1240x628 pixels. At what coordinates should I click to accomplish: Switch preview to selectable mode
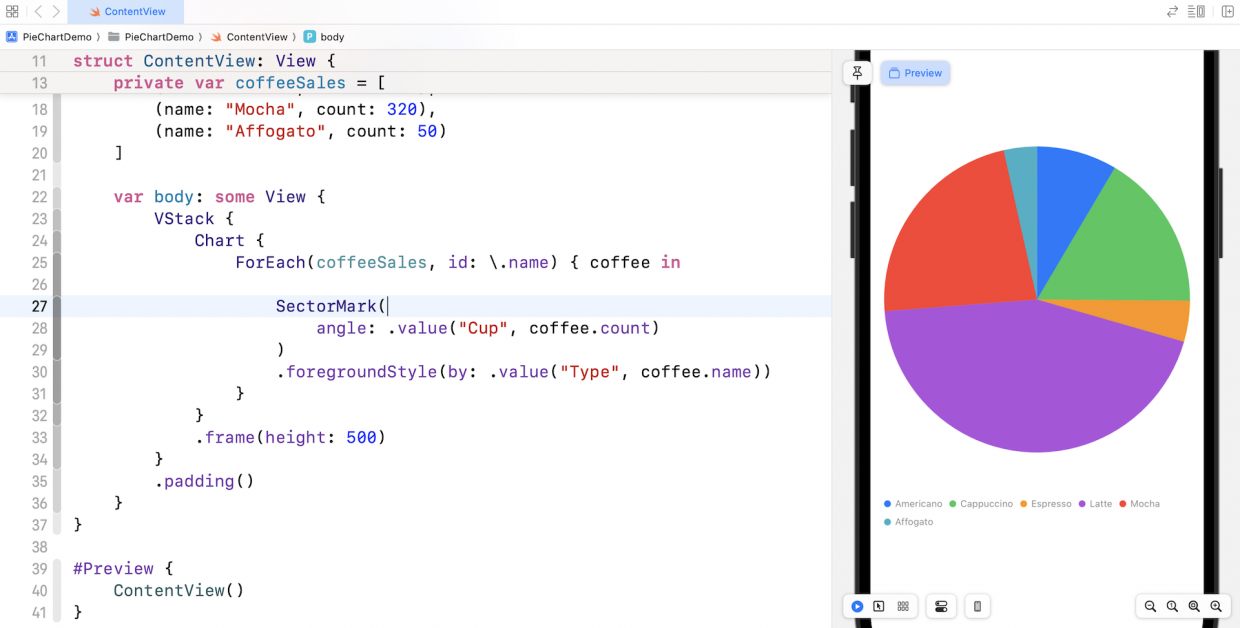(x=879, y=606)
